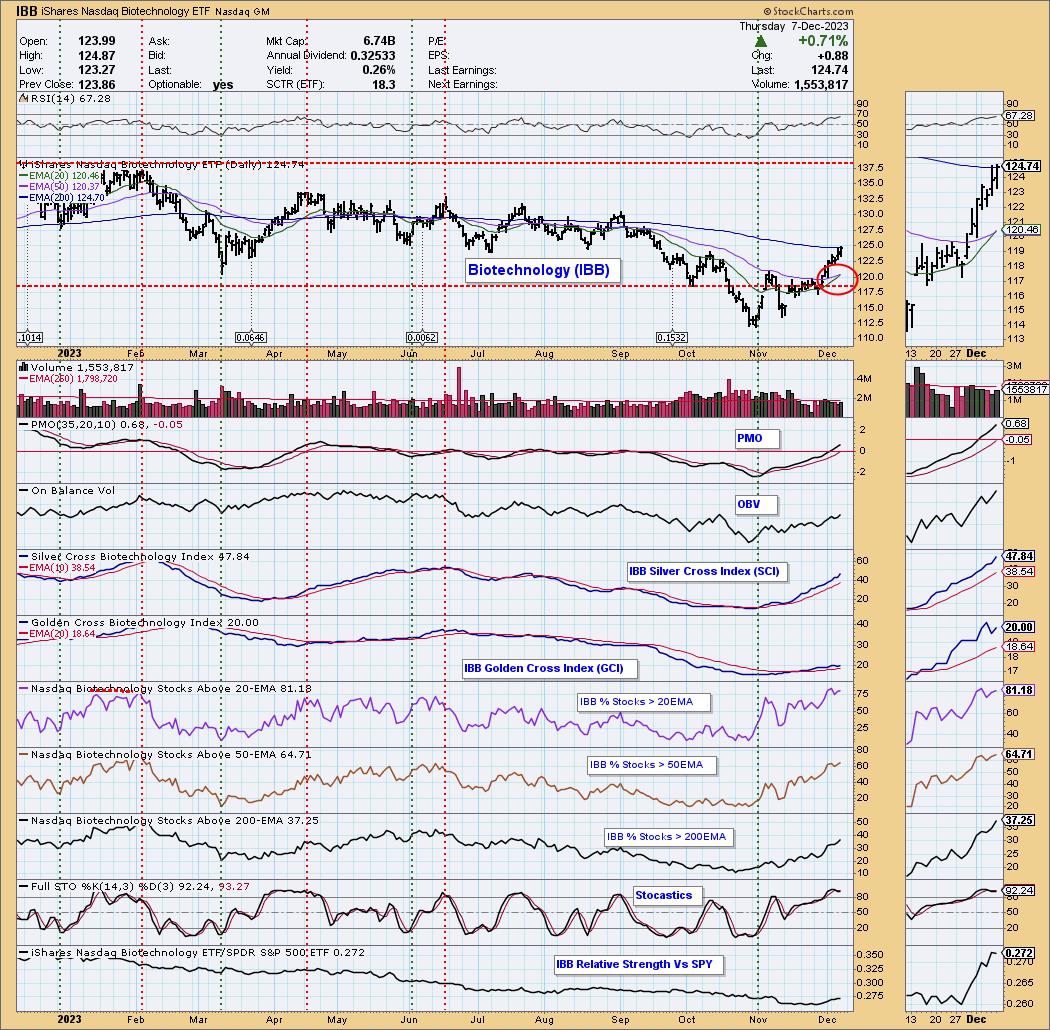Click the +0.71% percent change value
Screen dimensions: 1050x1030
[x=823, y=41]
